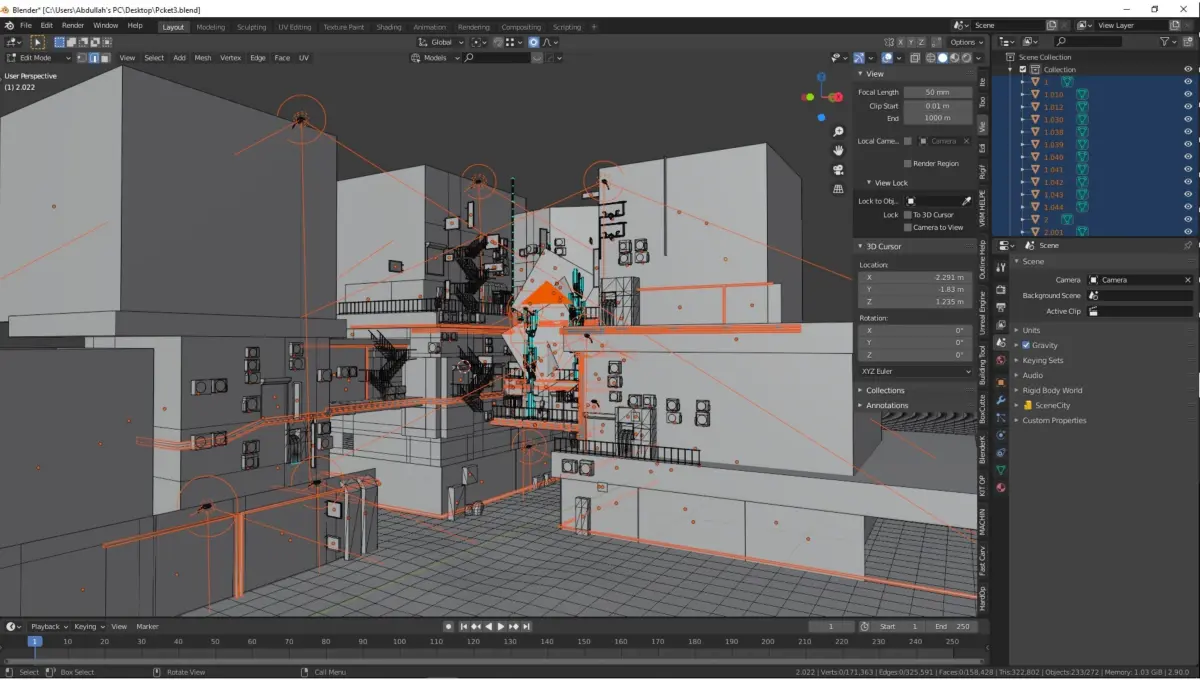Screen dimensions: 1200x680
Task: Open the Modifier properties wrench icon
Action: tap(1001, 400)
